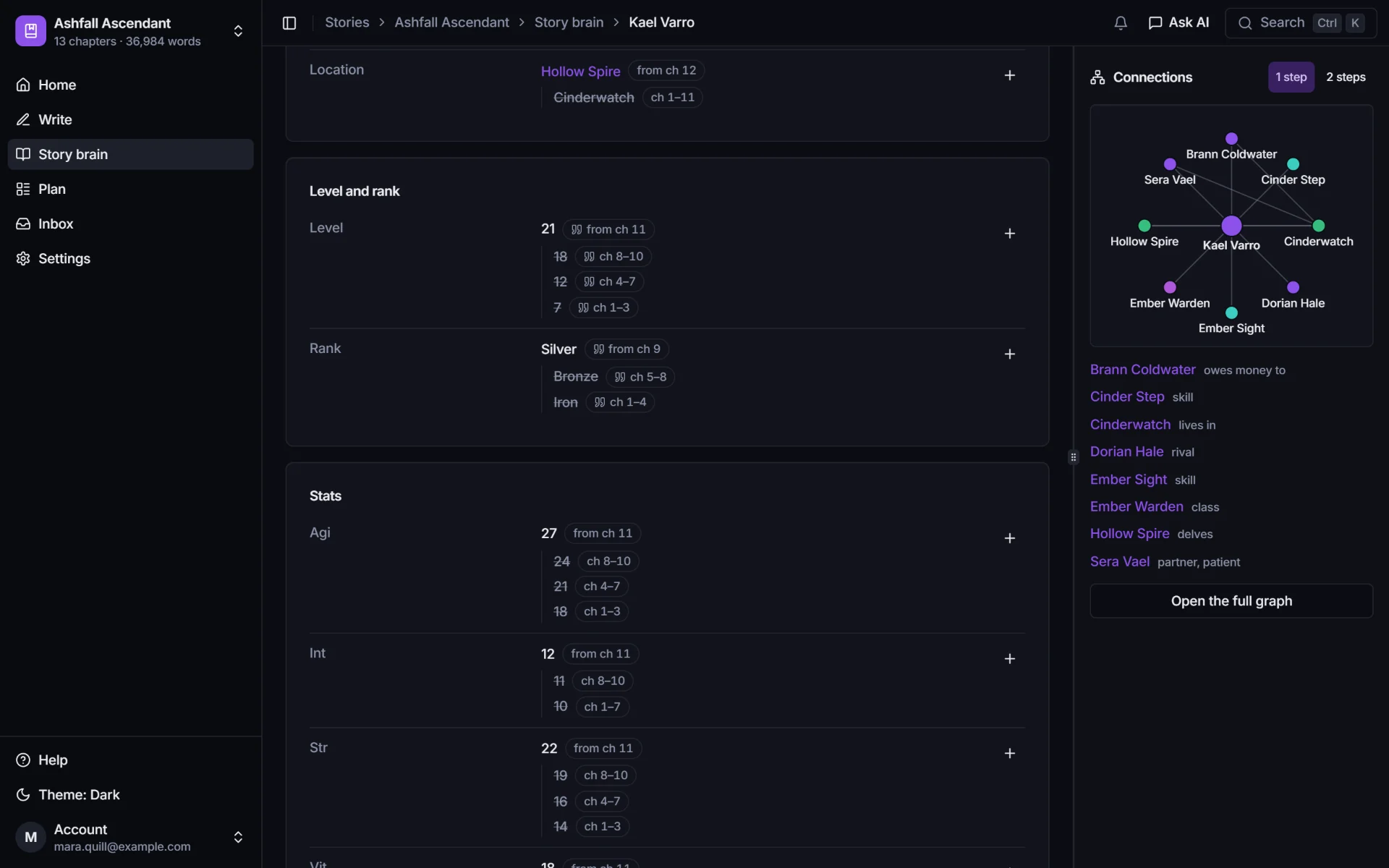Click the 'from ch 11' Level citation chip
The height and width of the screenshot is (868, 1389).
608,229
